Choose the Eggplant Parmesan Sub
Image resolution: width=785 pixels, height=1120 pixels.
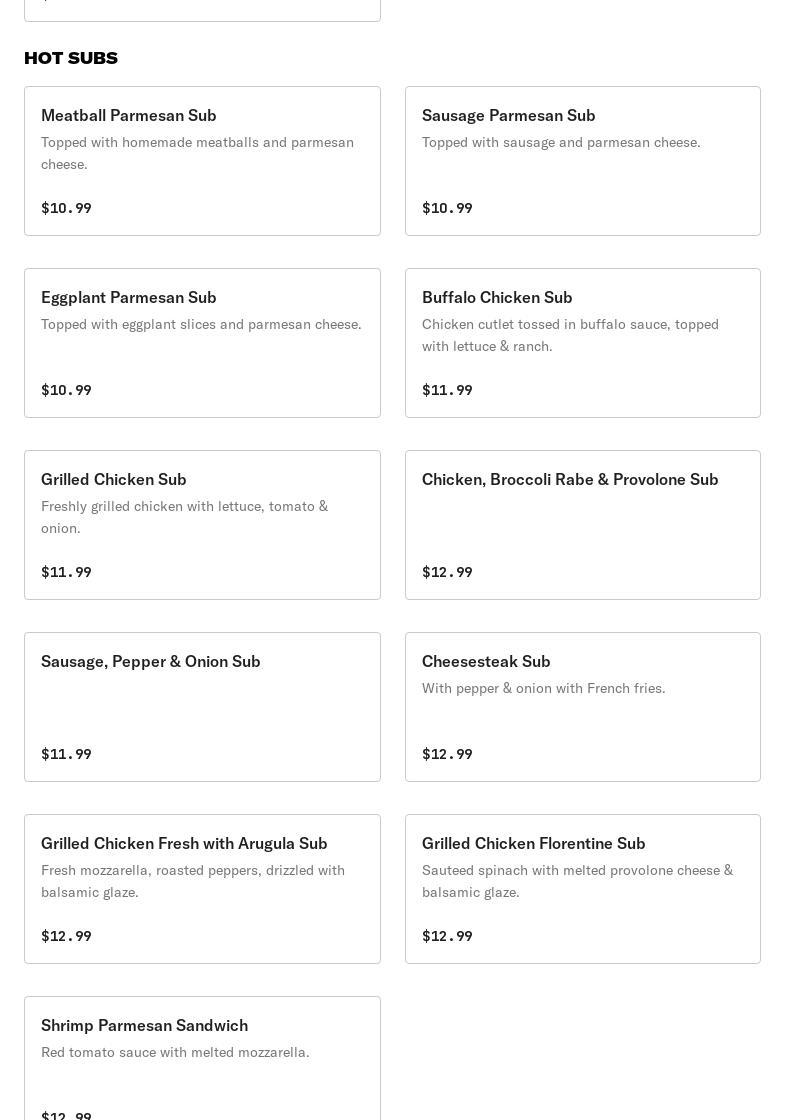[202, 343]
